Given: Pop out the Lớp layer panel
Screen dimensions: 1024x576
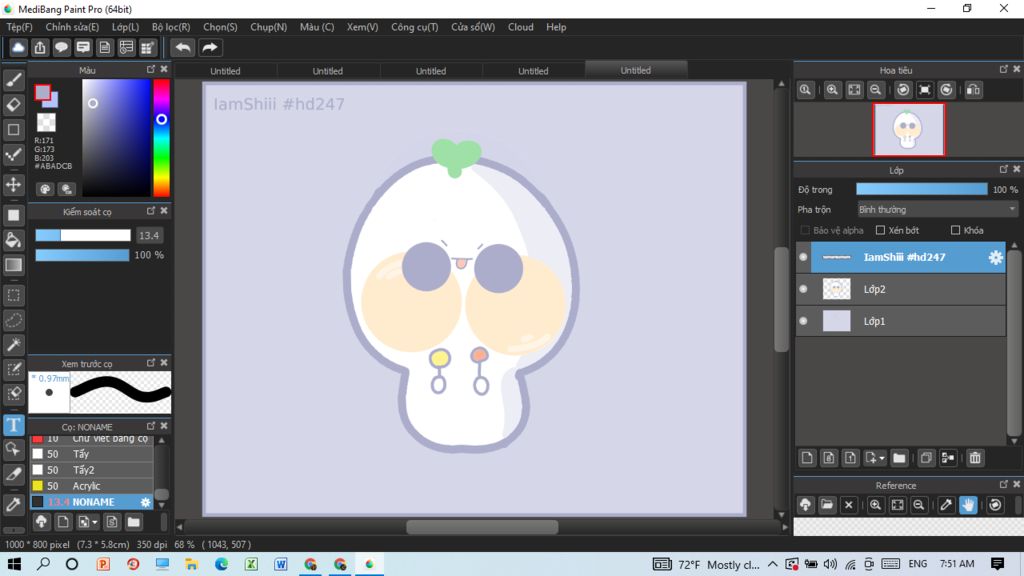Looking at the screenshot, I should [1004, 169].
